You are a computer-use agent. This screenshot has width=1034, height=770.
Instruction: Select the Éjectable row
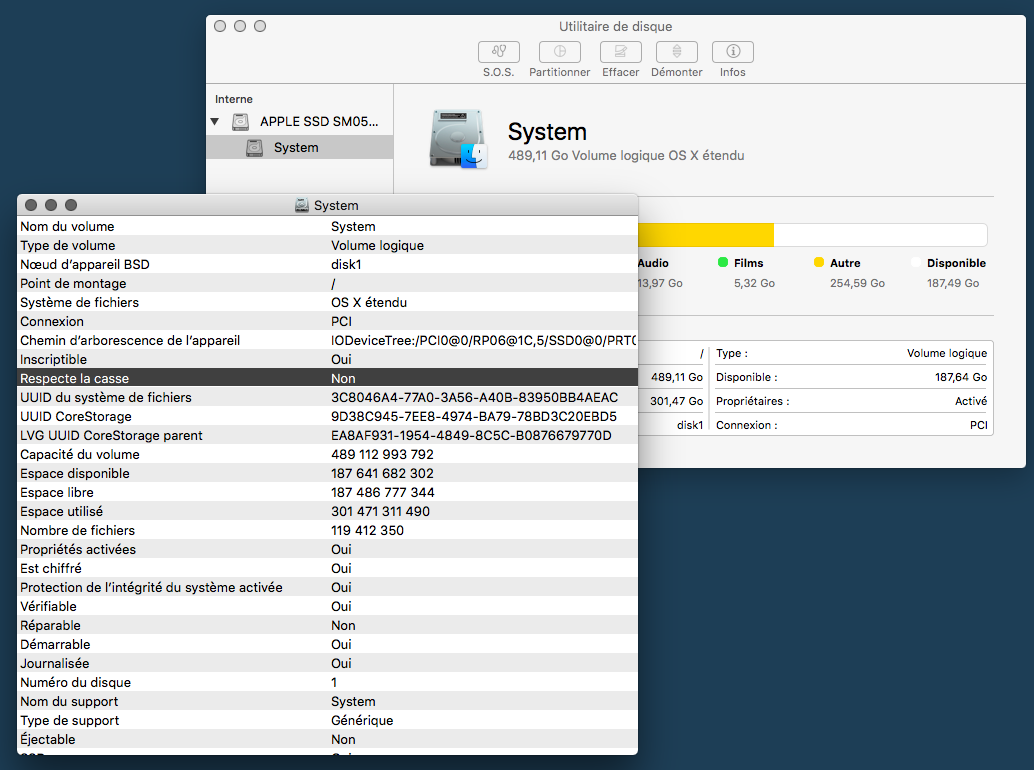pos(327,739)
